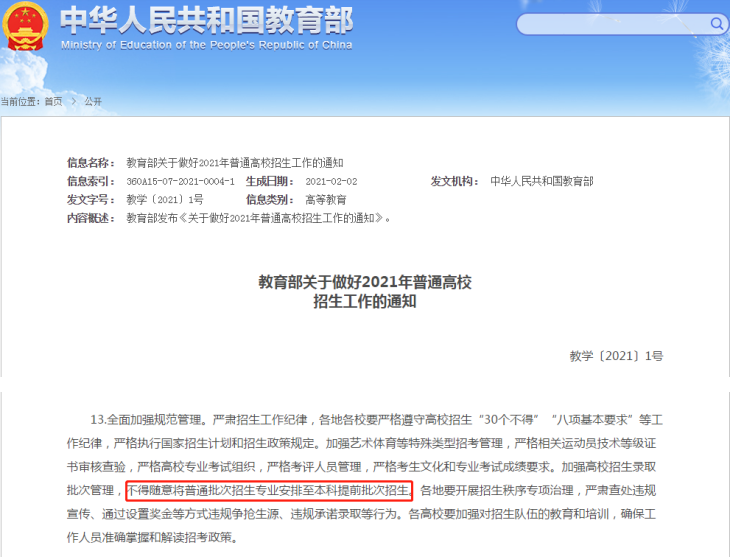
Task: Click the 发文机构 label
Action: 454,181
